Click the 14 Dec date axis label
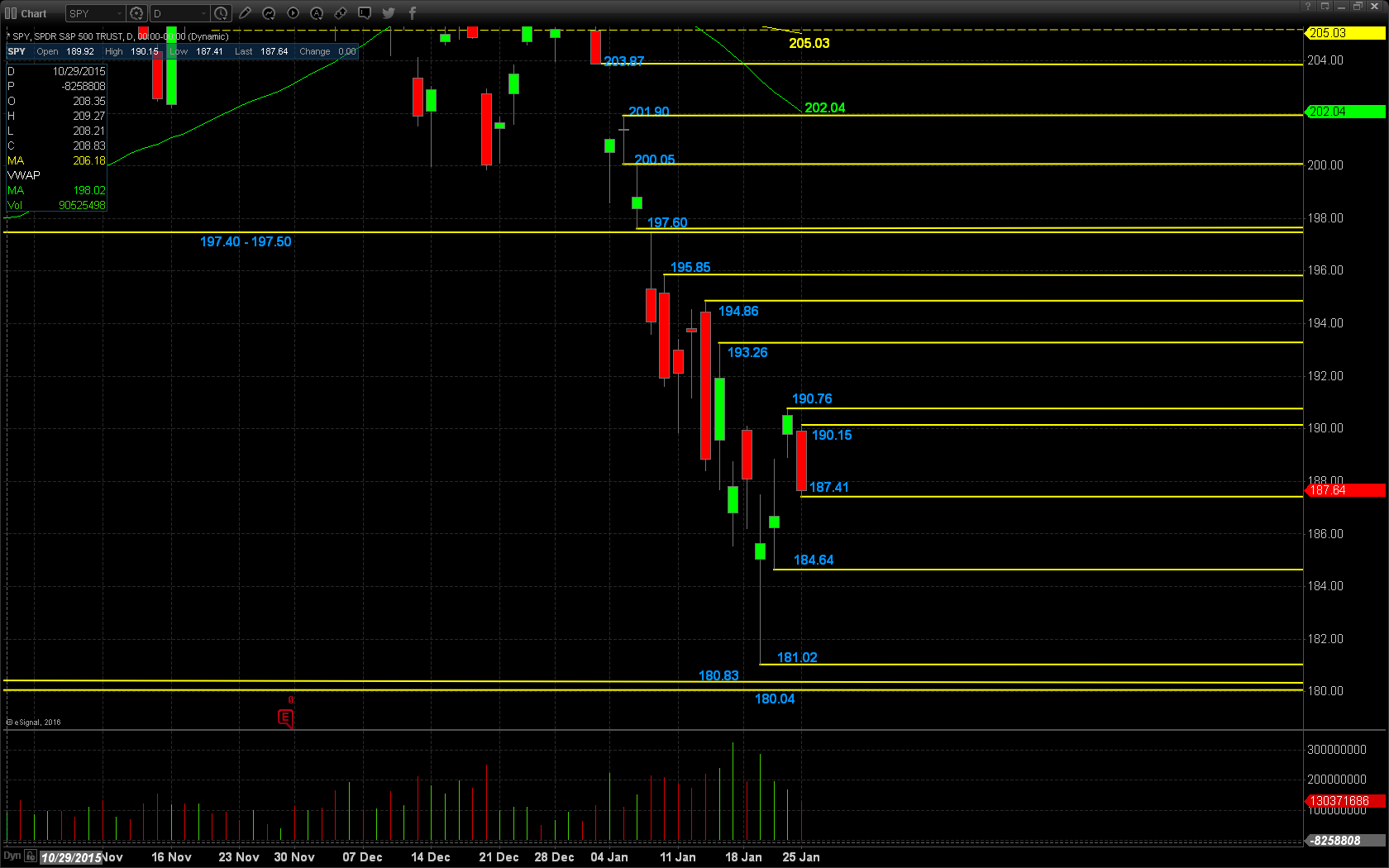Screen dimensions: 1389x868 pos(431,857)
